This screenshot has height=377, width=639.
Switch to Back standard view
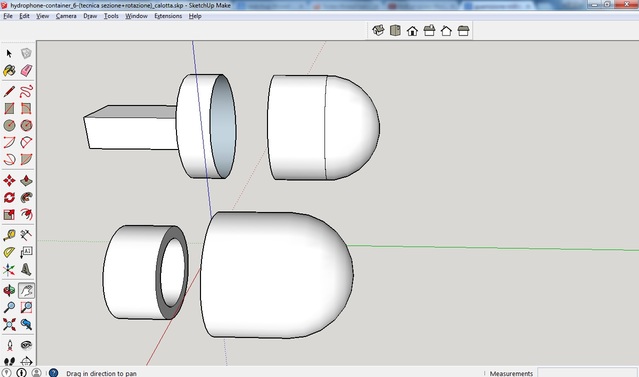click(446, 31)
